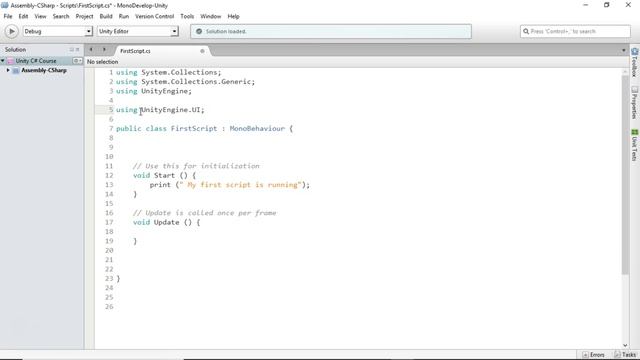Open the Help menu

click(x=233, y=16)
